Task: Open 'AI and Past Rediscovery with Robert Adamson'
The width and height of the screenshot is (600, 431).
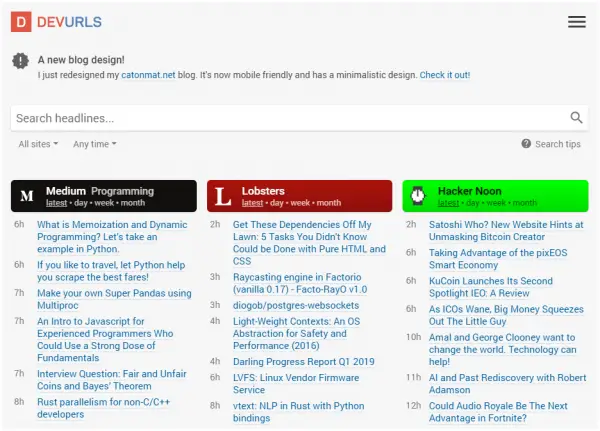Action: 507,384
